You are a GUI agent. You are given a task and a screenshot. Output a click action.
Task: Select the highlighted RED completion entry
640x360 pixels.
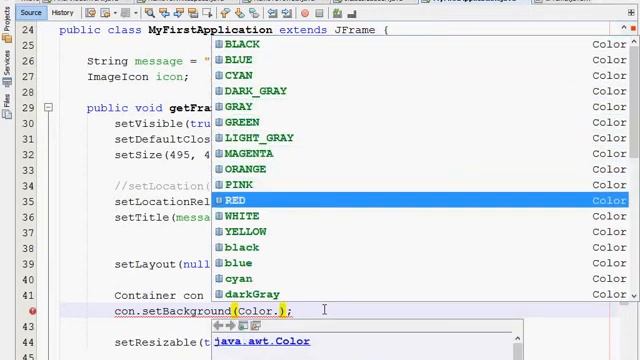420,200
